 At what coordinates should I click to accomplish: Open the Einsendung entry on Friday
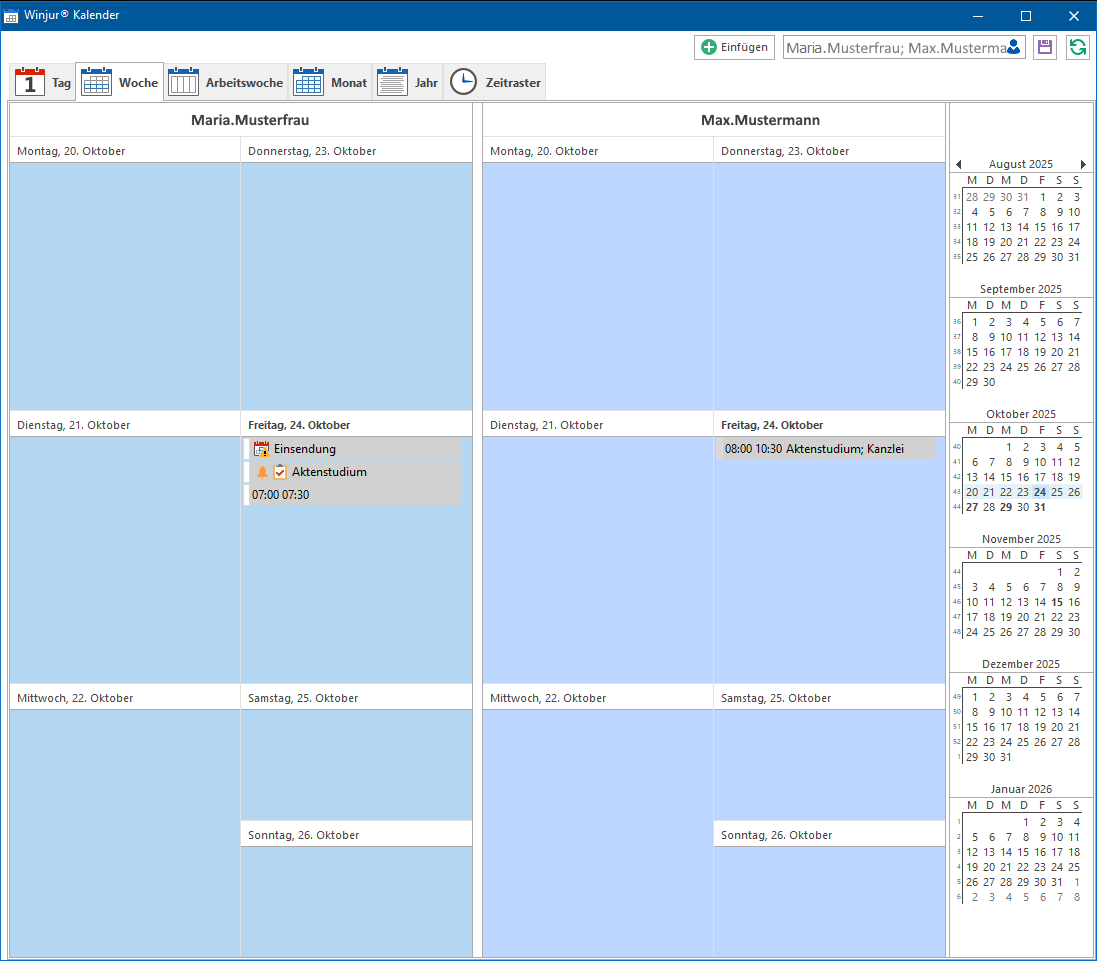(353, 449)
